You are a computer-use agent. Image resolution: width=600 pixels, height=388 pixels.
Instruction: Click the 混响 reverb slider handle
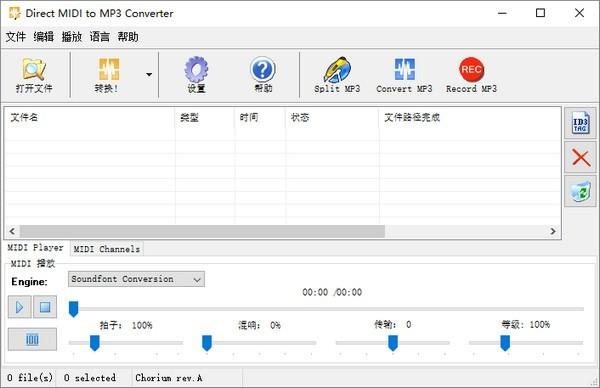(207, 343)
